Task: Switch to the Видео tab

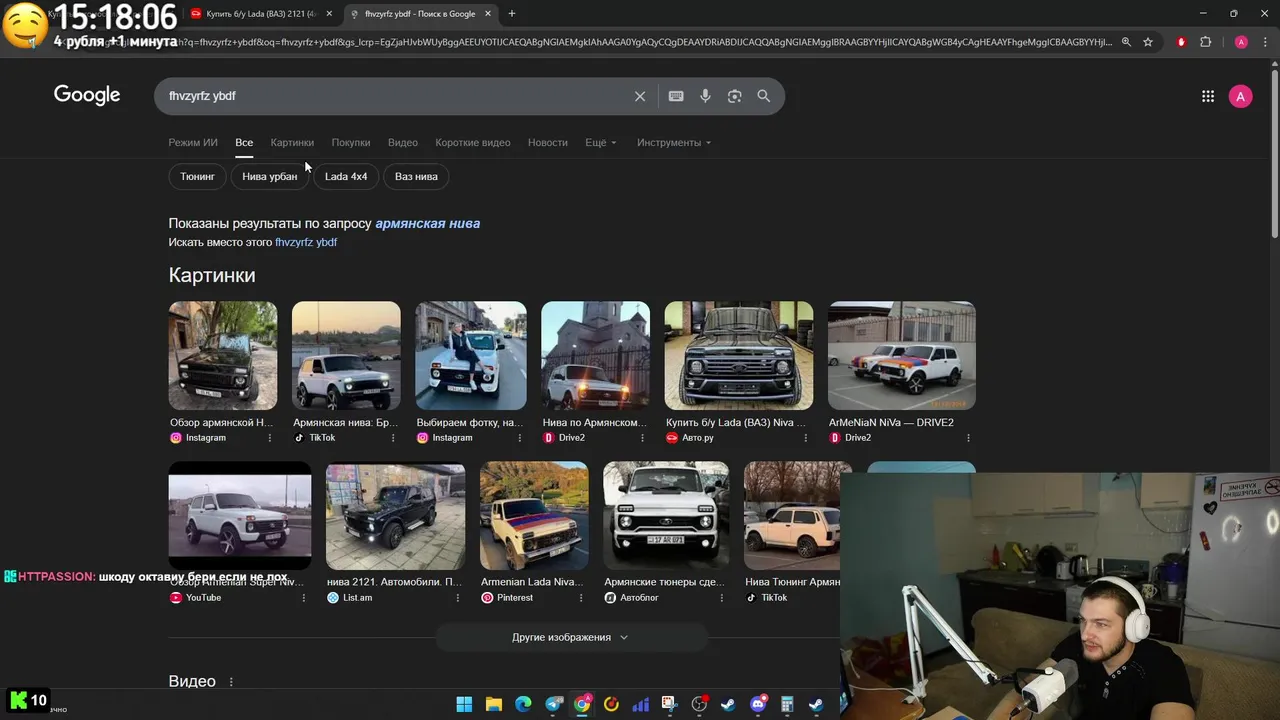Action: pyautogui.click(x=403, y=142)
